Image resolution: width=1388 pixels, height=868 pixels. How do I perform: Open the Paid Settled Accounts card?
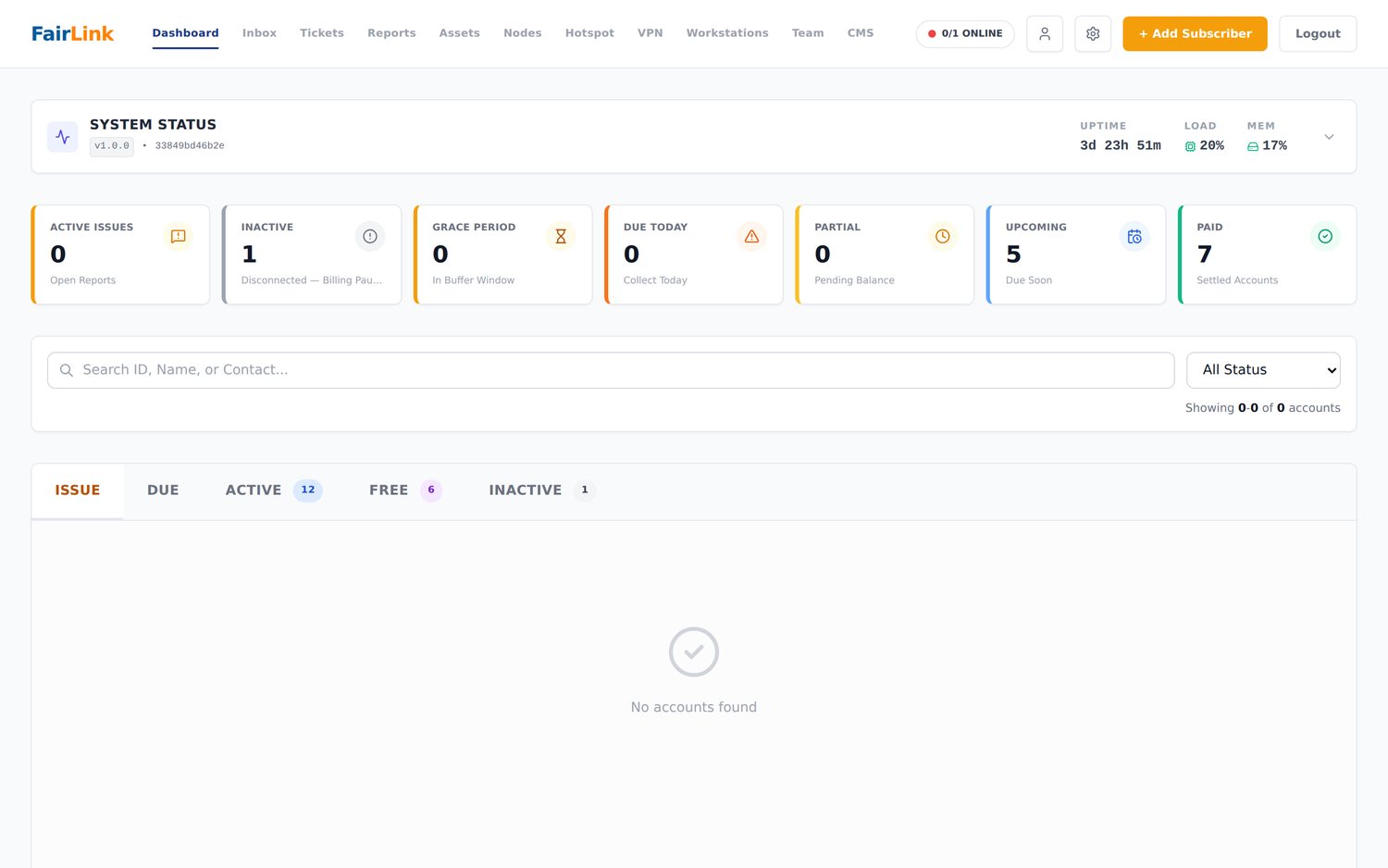coord(1267,254)
